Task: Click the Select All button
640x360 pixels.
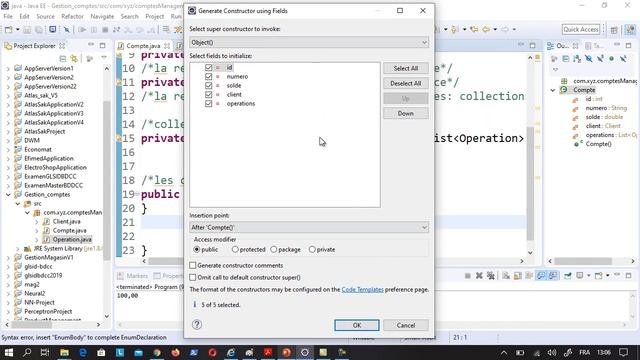Action: [x=406, y=68]
